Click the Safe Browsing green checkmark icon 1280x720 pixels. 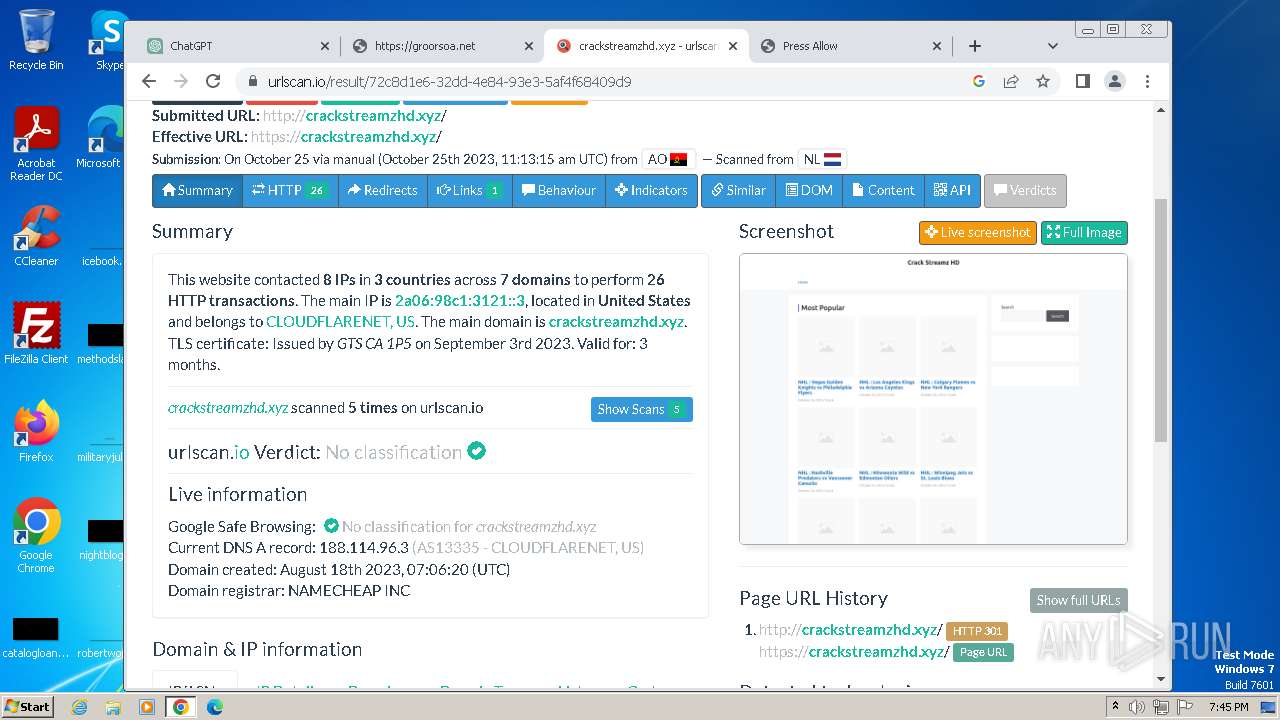[331, 526]
